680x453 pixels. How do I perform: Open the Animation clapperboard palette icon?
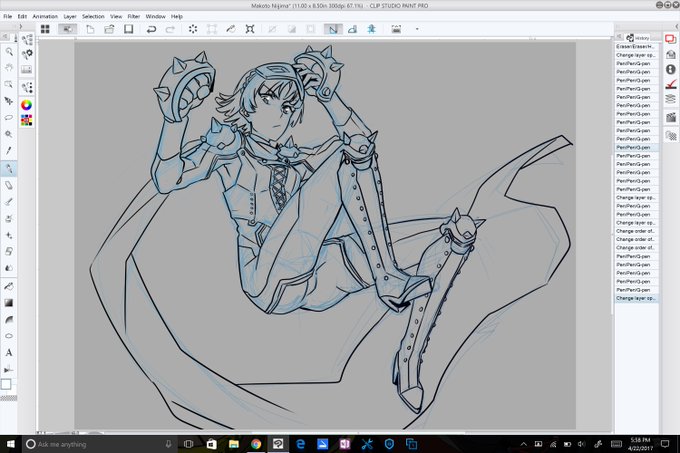[x=670, y=117]
